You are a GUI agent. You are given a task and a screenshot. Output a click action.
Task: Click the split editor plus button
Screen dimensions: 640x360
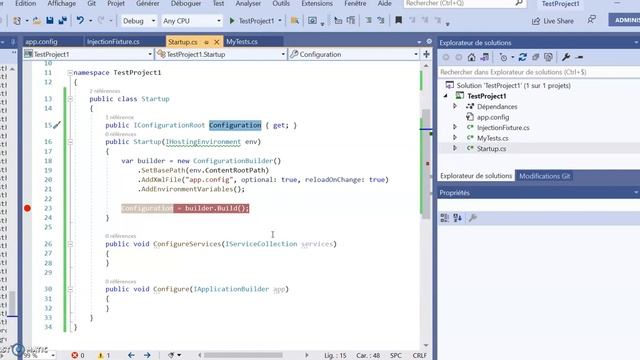point(426,54)
